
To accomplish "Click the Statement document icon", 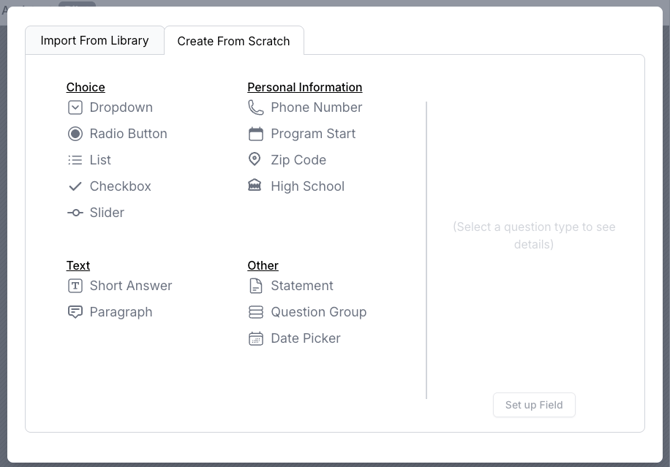I will click(x=256, y=286).
